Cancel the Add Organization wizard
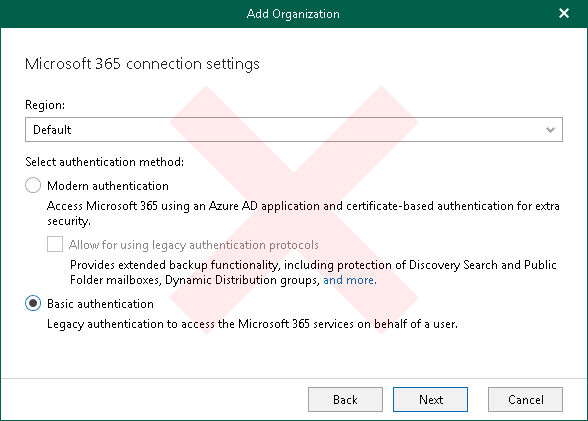This screenshot has height=421, width=588. [x=525, y=400]
